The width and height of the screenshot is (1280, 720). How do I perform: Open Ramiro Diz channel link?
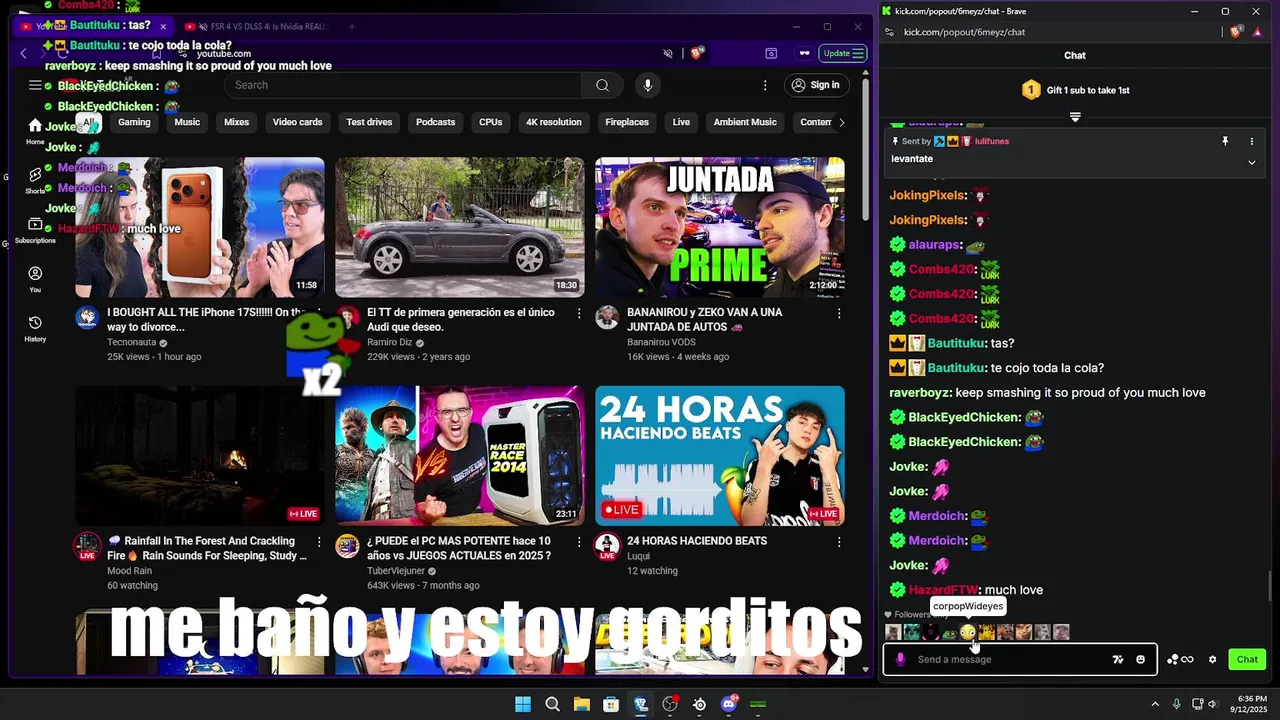click(x=390, y=342)
